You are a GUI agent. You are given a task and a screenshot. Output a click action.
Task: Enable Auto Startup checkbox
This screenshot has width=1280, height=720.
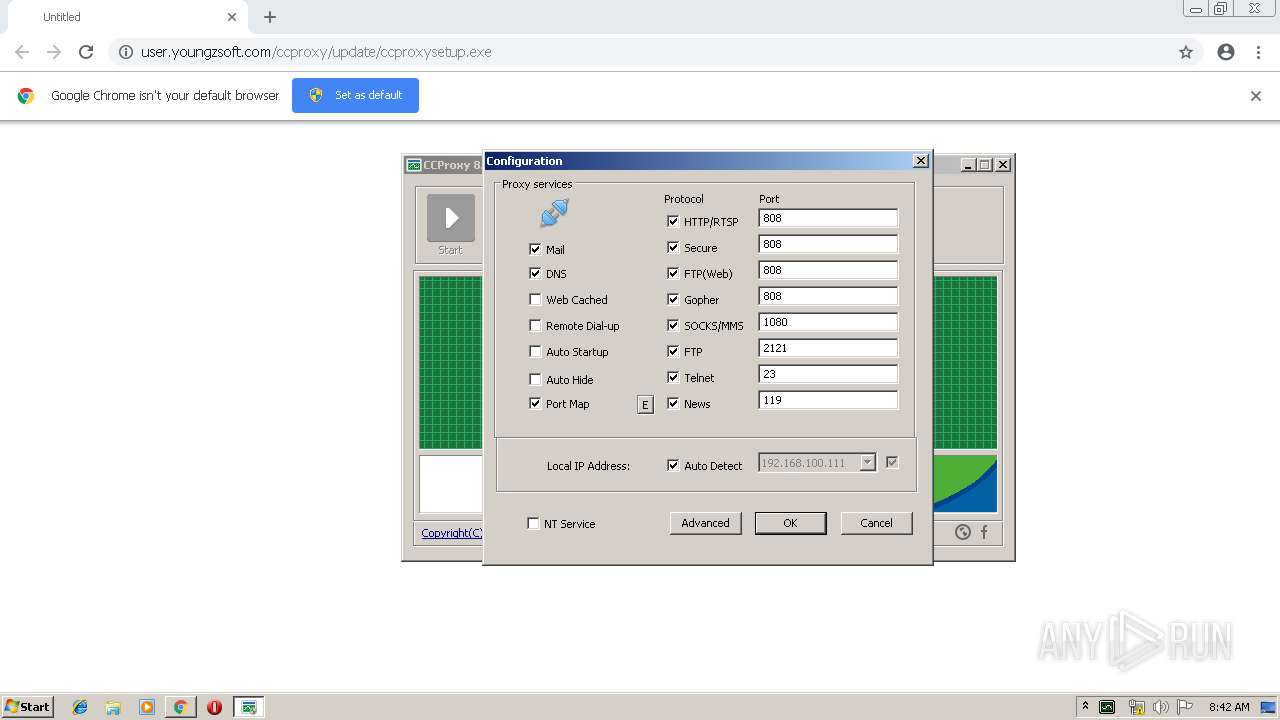pyautogui.click(x=535, y=351)
